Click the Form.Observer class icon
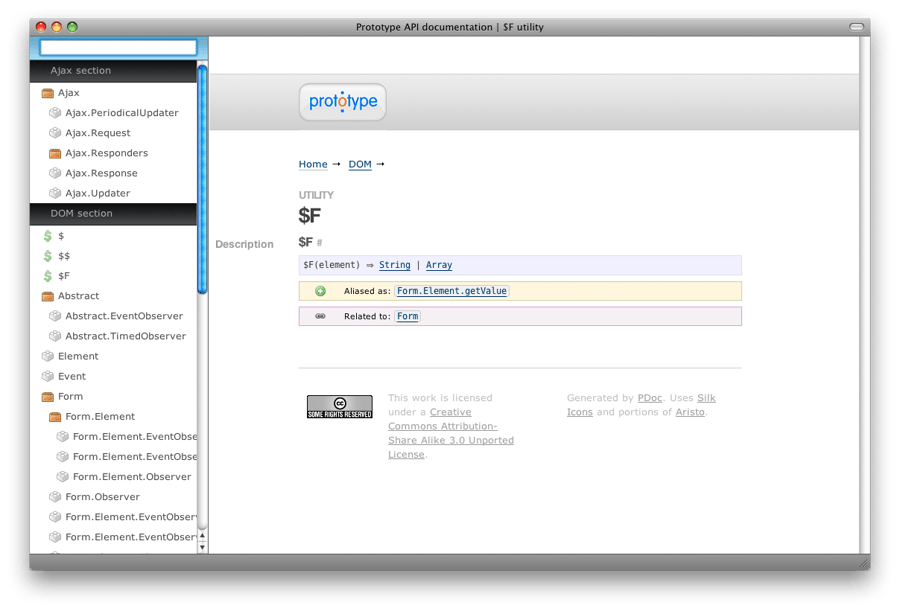The image size is (900, 611). [x=55, y=497]
